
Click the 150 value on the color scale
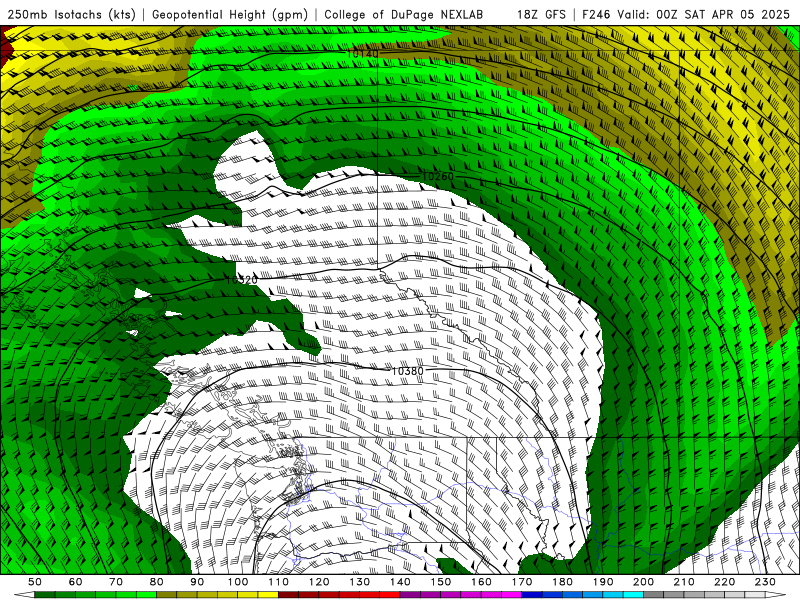click(x=441, y=582)
